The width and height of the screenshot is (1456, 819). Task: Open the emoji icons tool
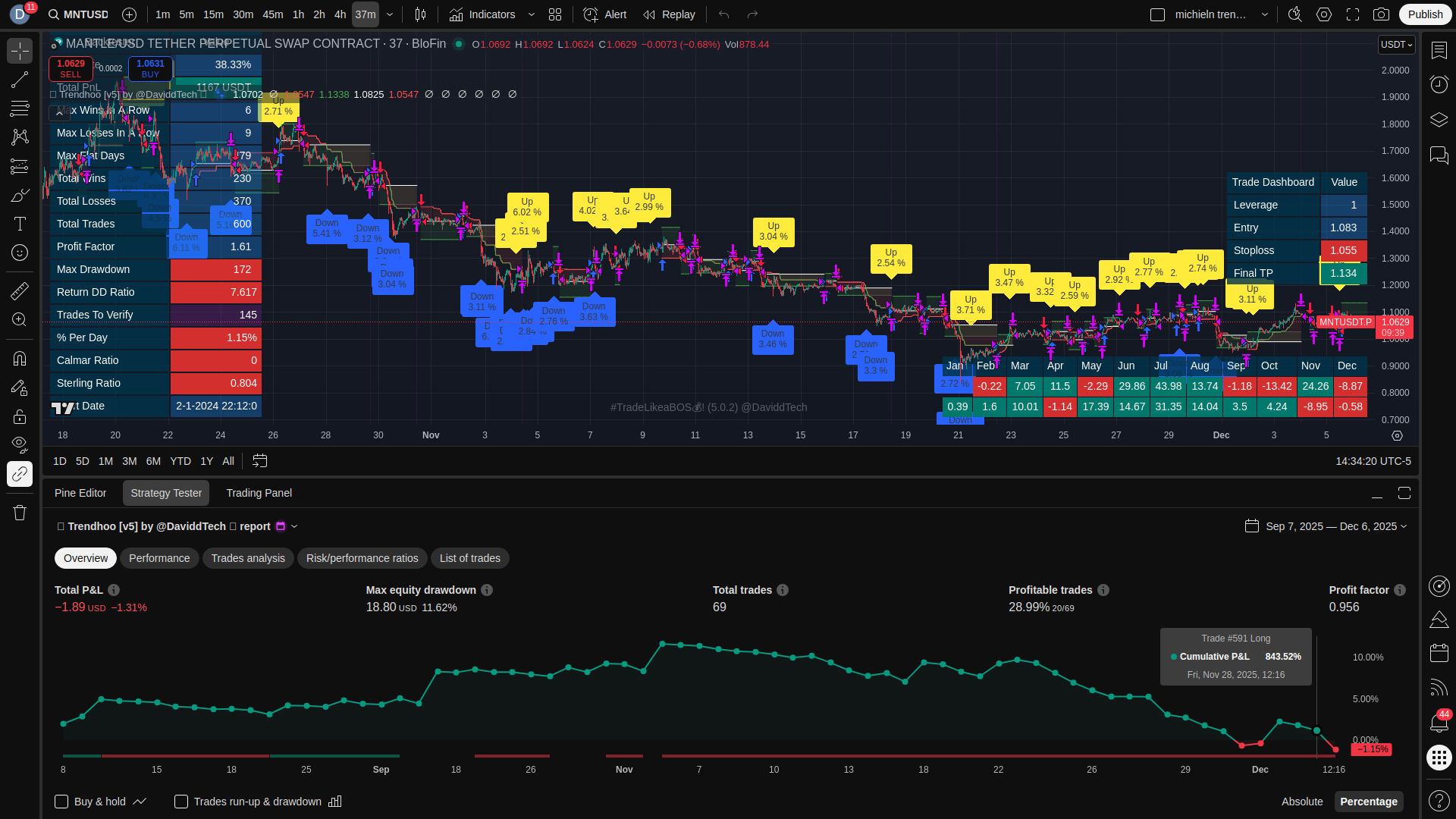20,253
